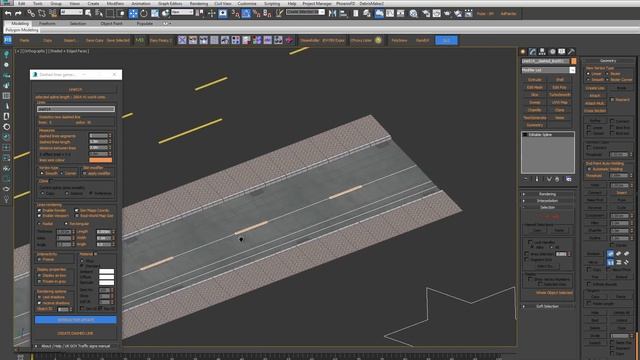Open the Create command panel tab
640x360 pixels.
[x=523, y=51]
